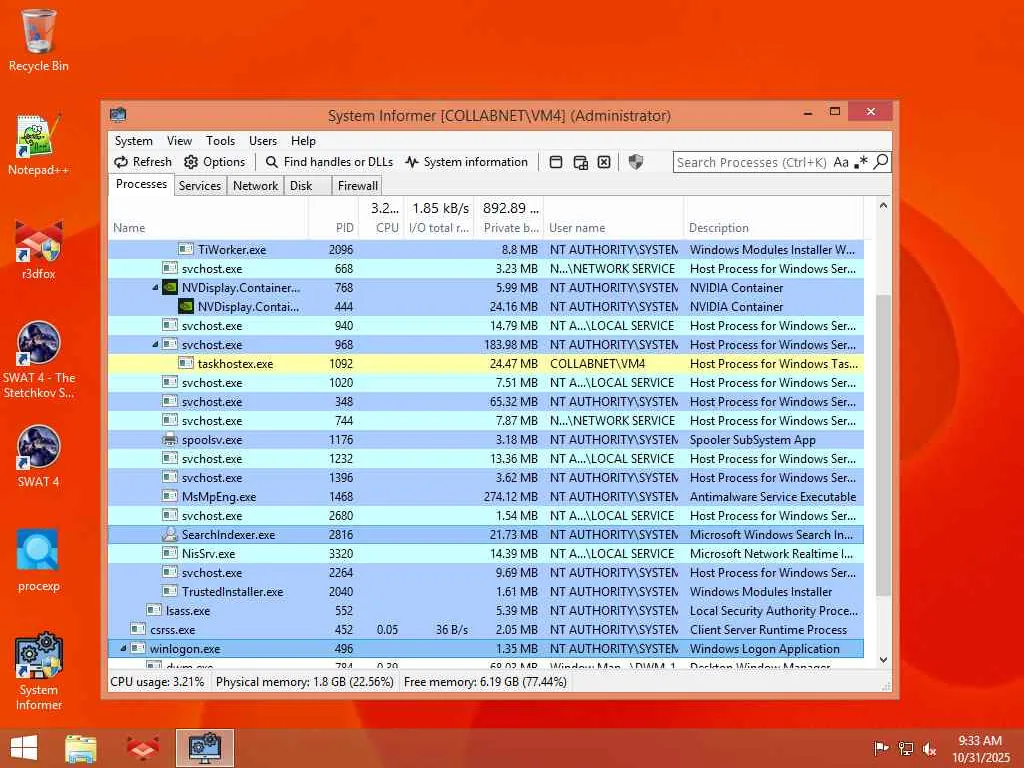Open the r3dfox desktop shortcut

[x=39, y=250]
